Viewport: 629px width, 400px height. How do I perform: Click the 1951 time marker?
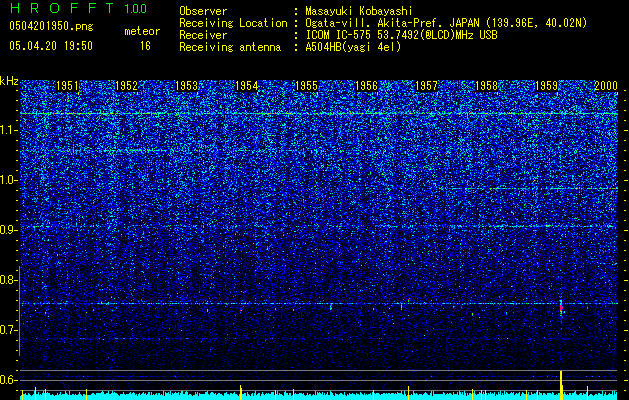coord(67,86)
